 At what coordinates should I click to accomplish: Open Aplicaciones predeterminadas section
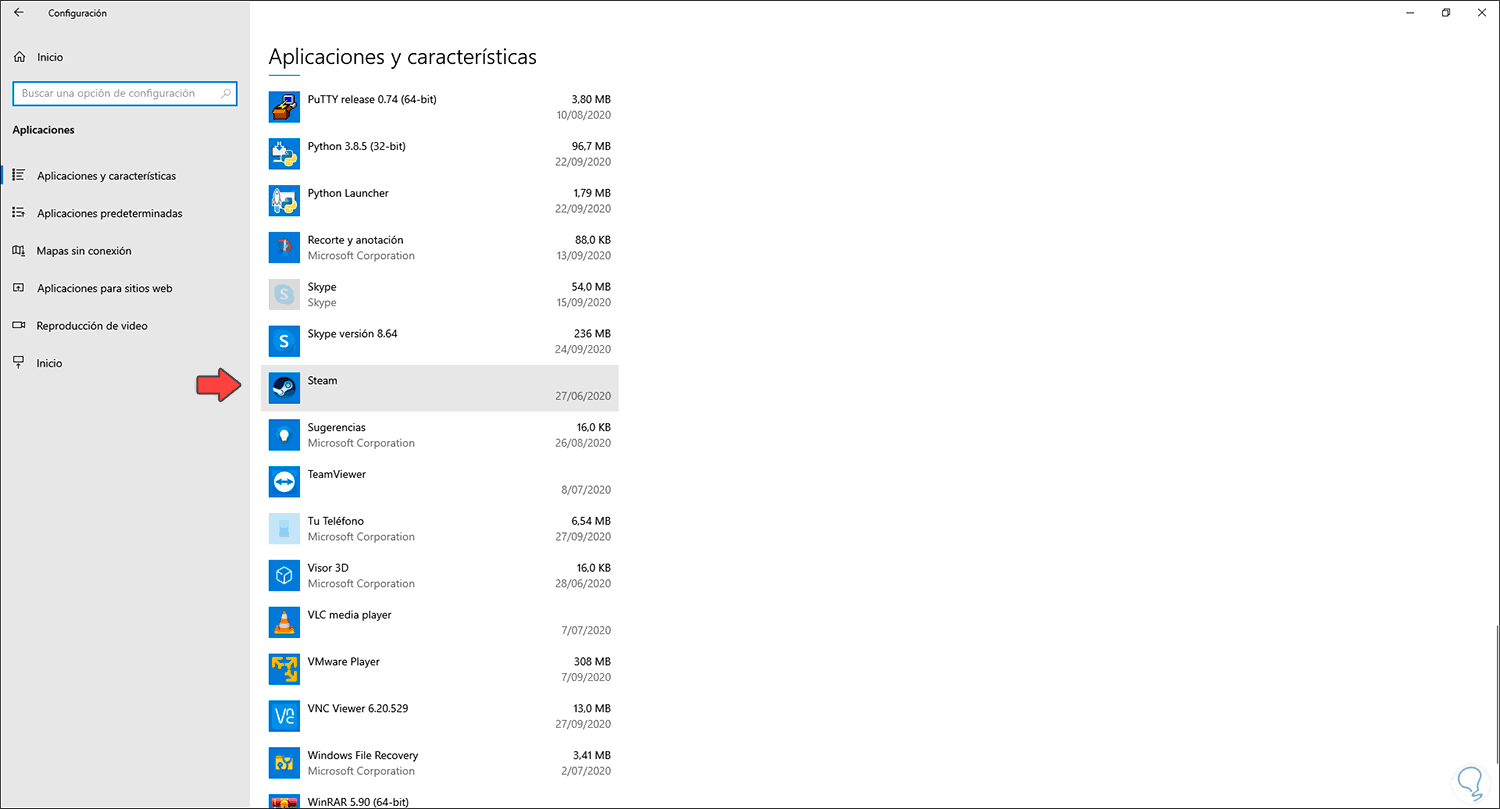109,213
